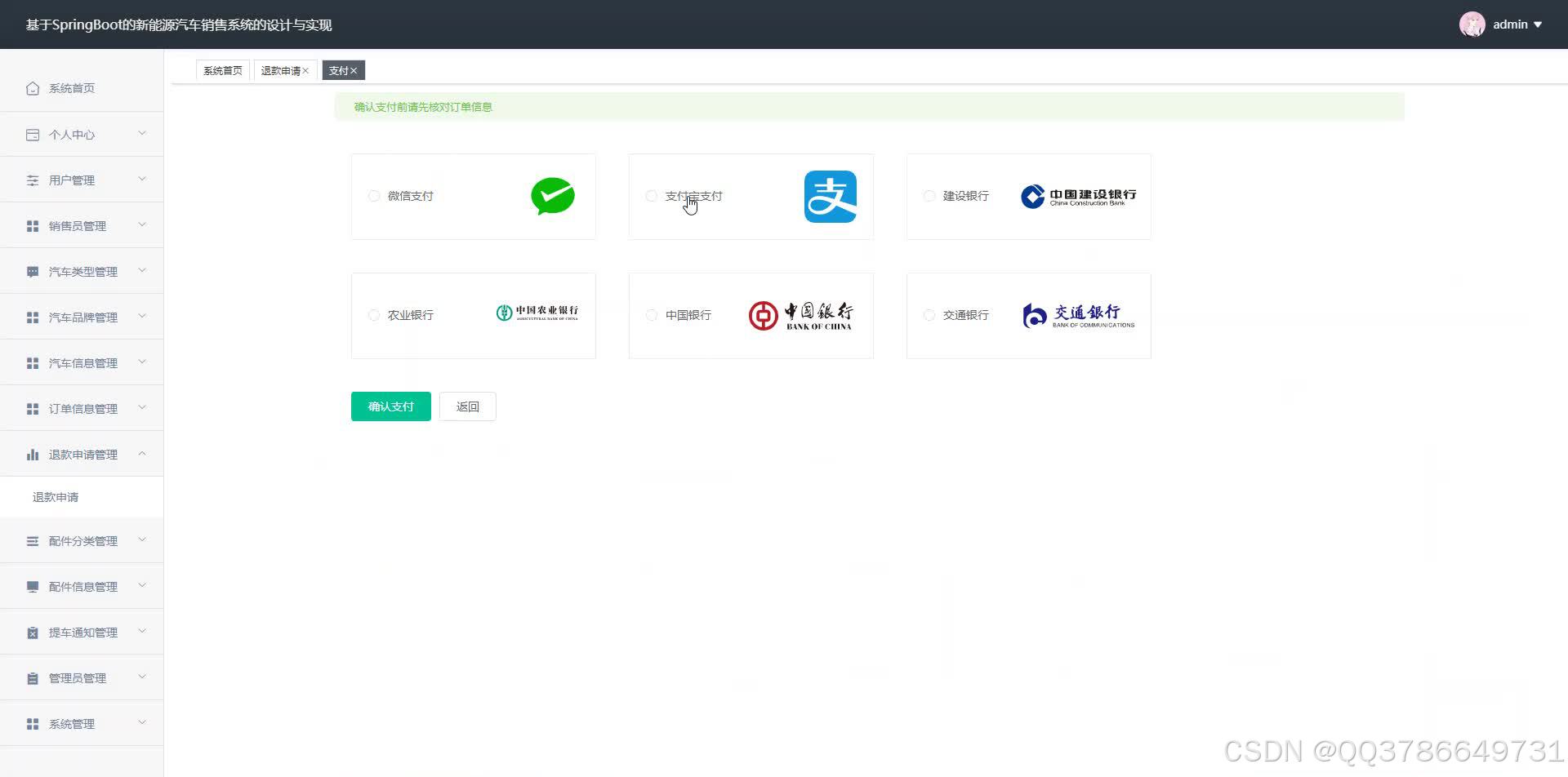This screenshot has height=777, width=1568.
Task: Expand the 配件信息管理 menu chevron
Action: pyautogui.click(x=142, y=585)
